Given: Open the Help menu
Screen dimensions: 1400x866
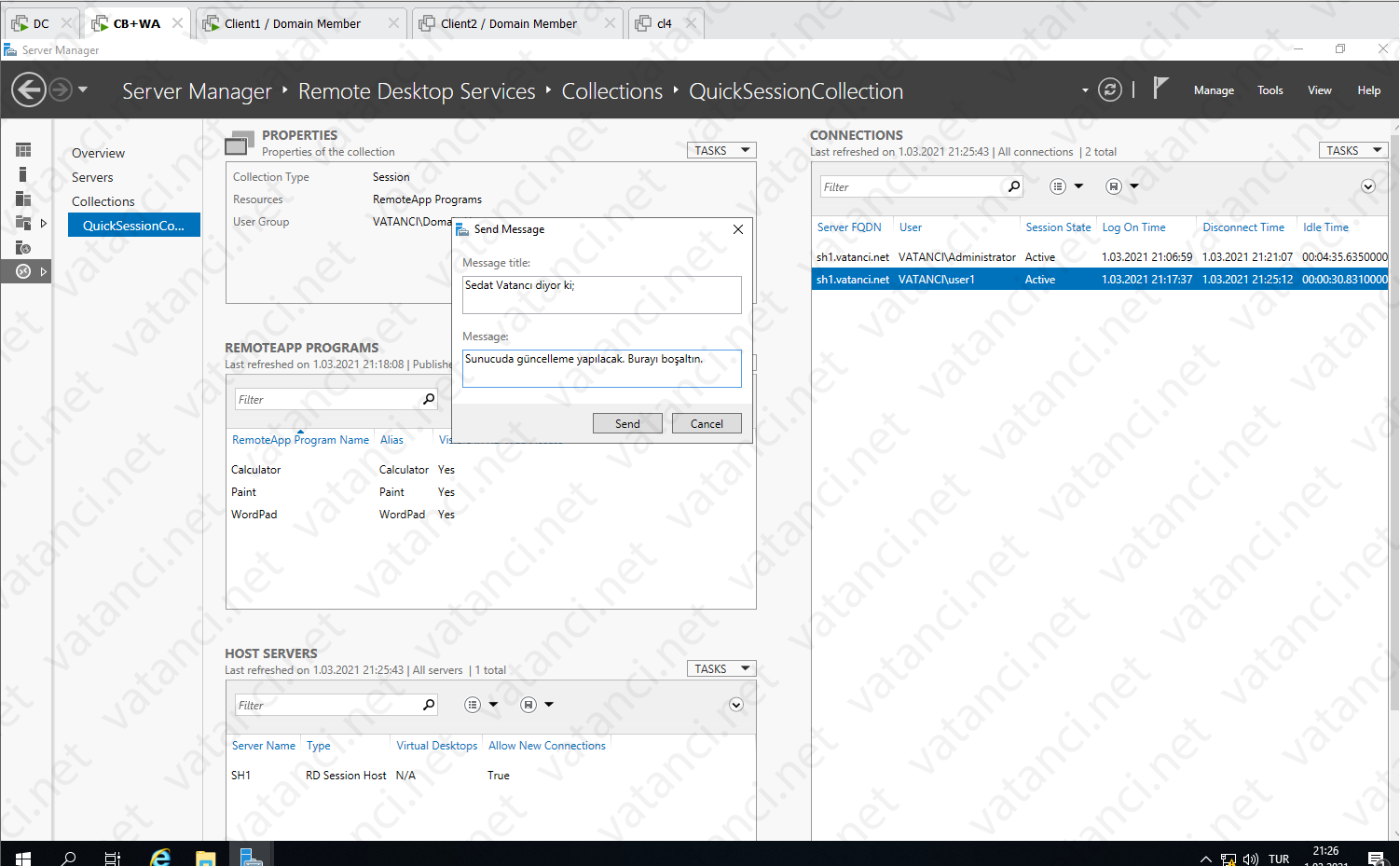Looking at the screenshot, I should pos(1369,90).
